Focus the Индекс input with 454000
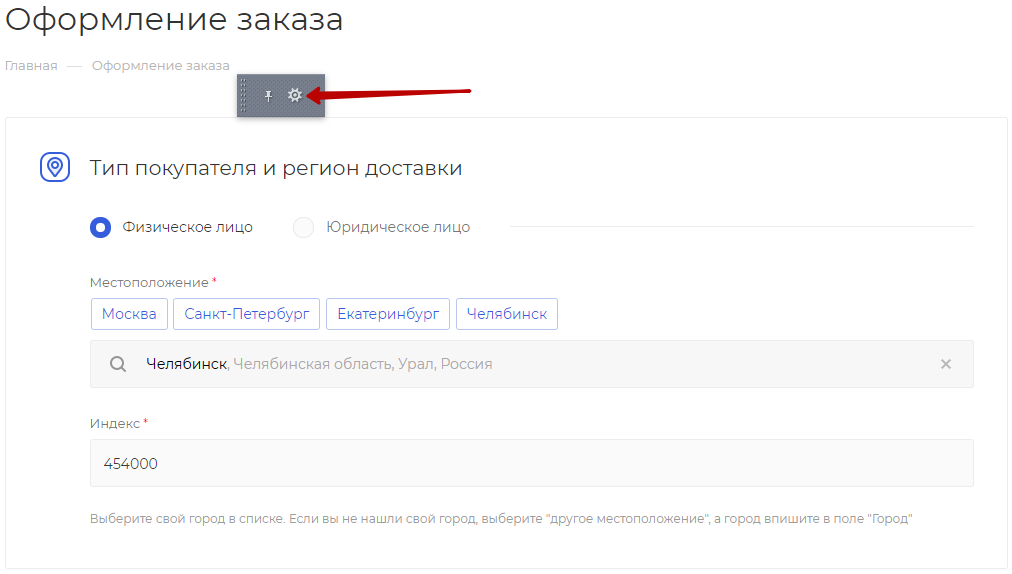1012x574 pixels. pyautogui.click(x=532, y=463)
